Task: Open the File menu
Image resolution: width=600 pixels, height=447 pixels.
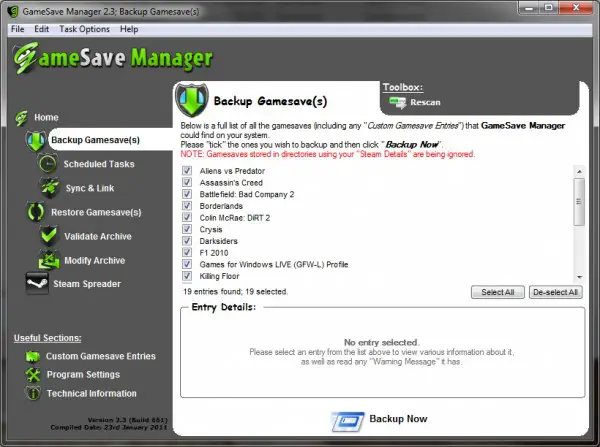Action: click(18, 29)
